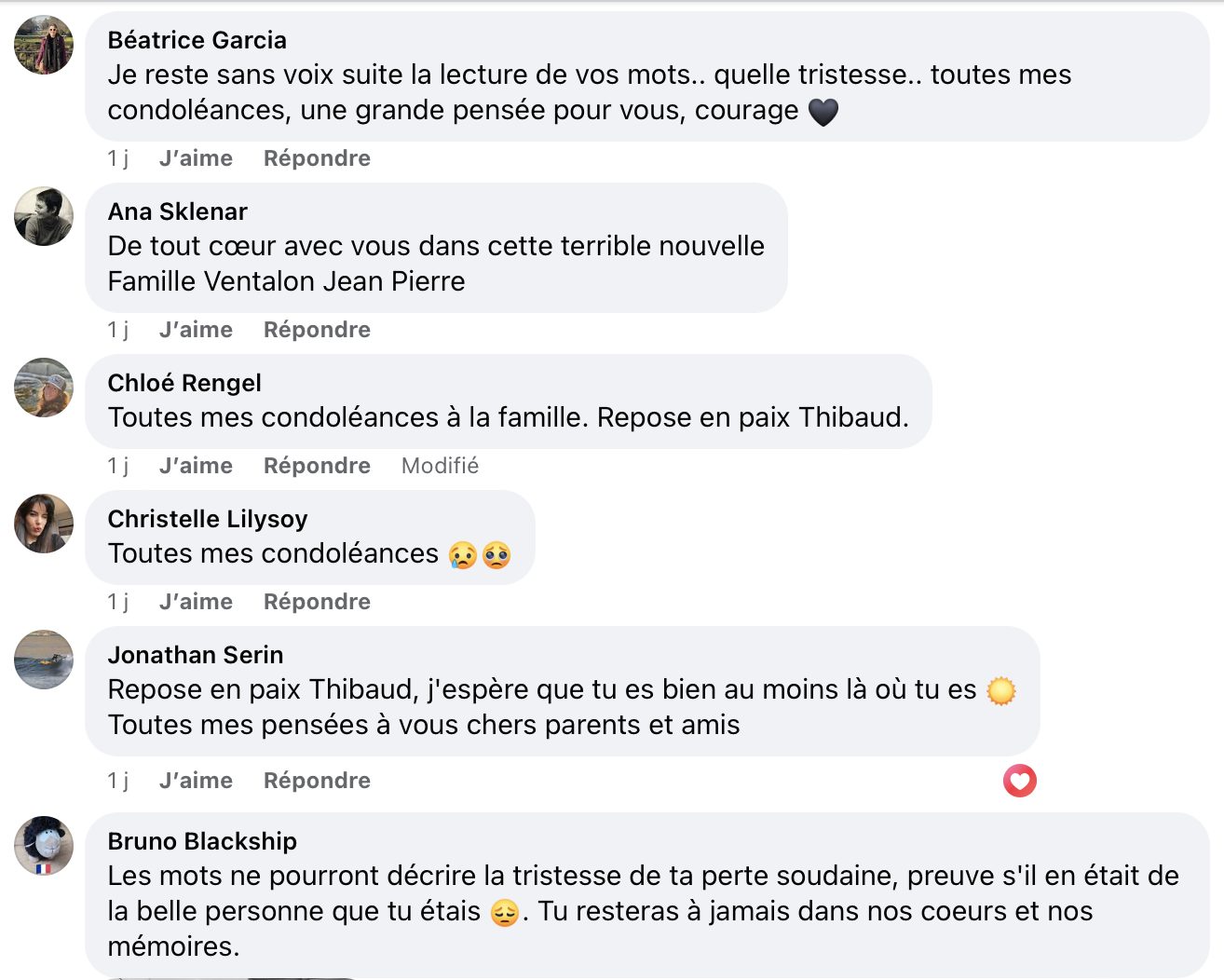Reply to Béatrice Garcia's comment
The width and height of the screenshot is (1224, 980).
pyautogui.click(x=317, y=158)
